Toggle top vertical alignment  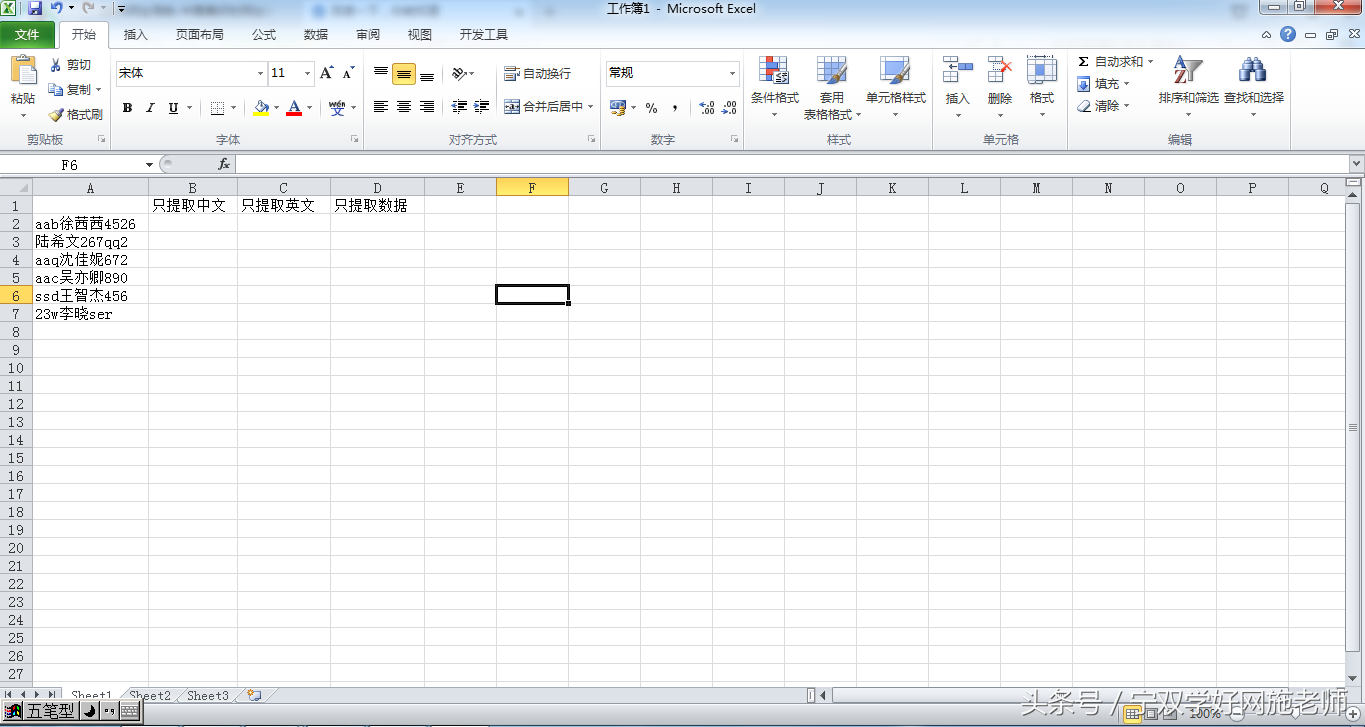tap(381, 73)
